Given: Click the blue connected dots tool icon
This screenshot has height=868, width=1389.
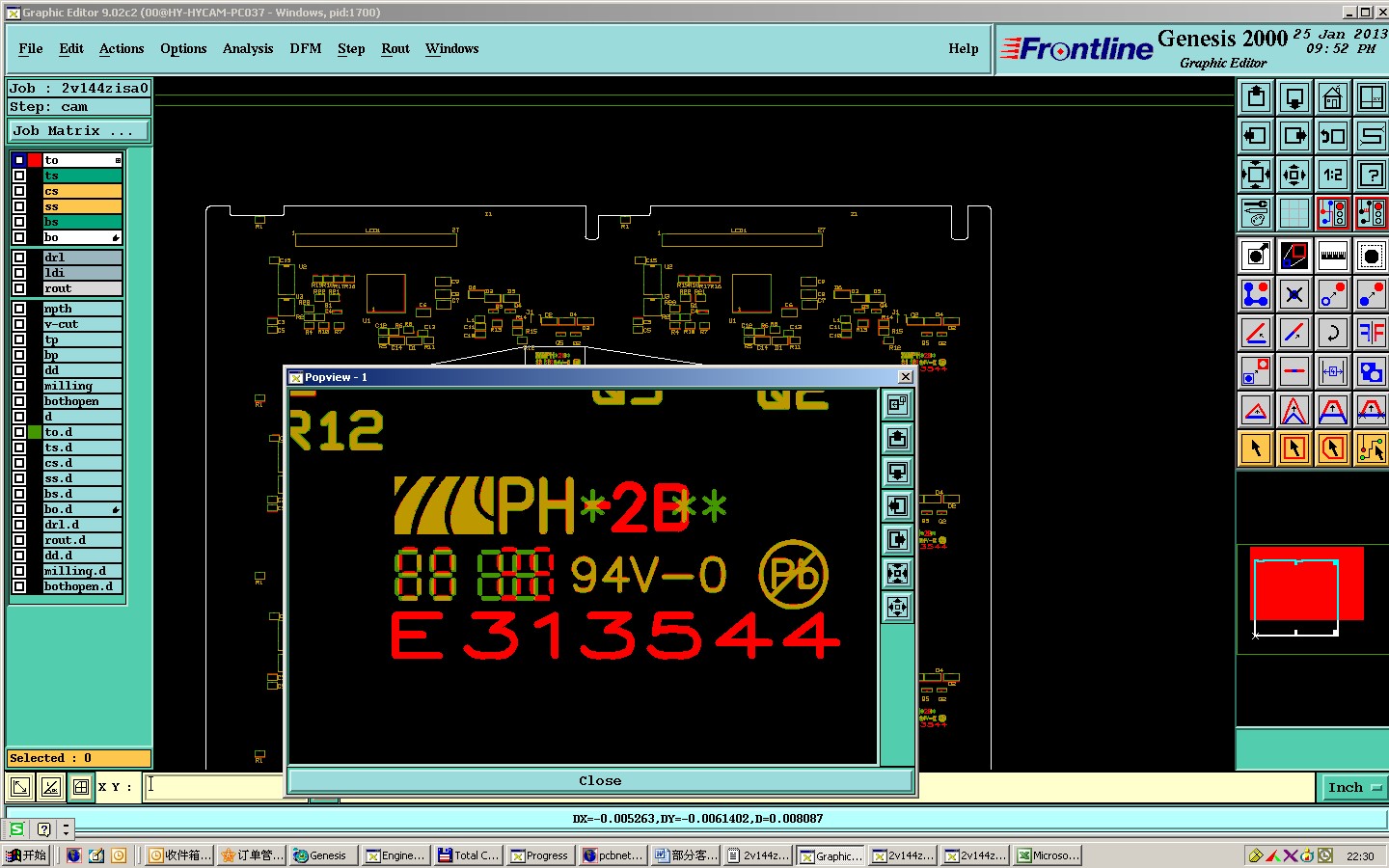Looking at the screenshot, I should pos(1256,294).
